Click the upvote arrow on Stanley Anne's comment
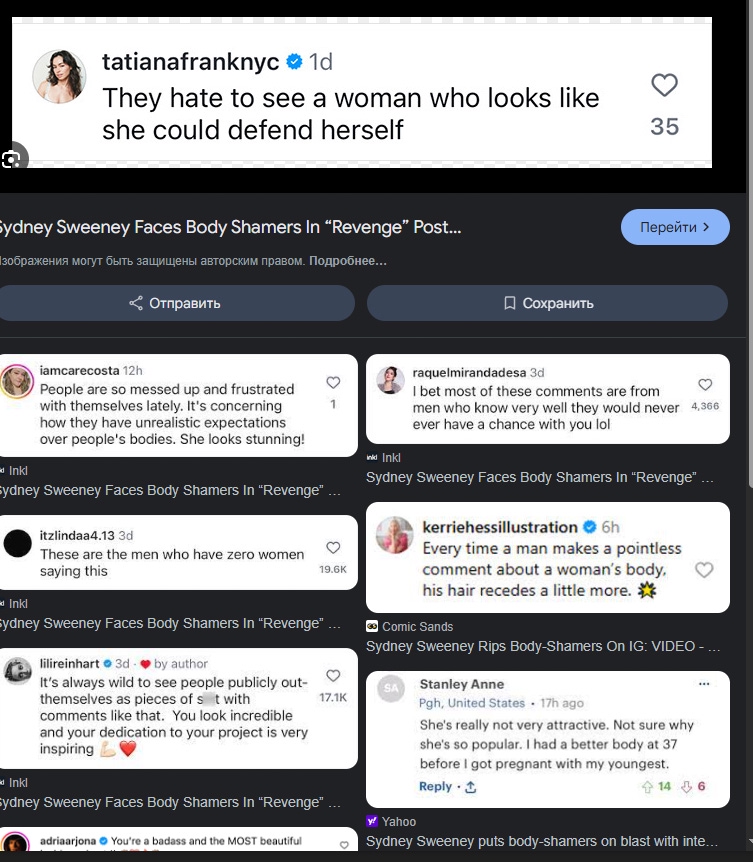 (648, 787)
